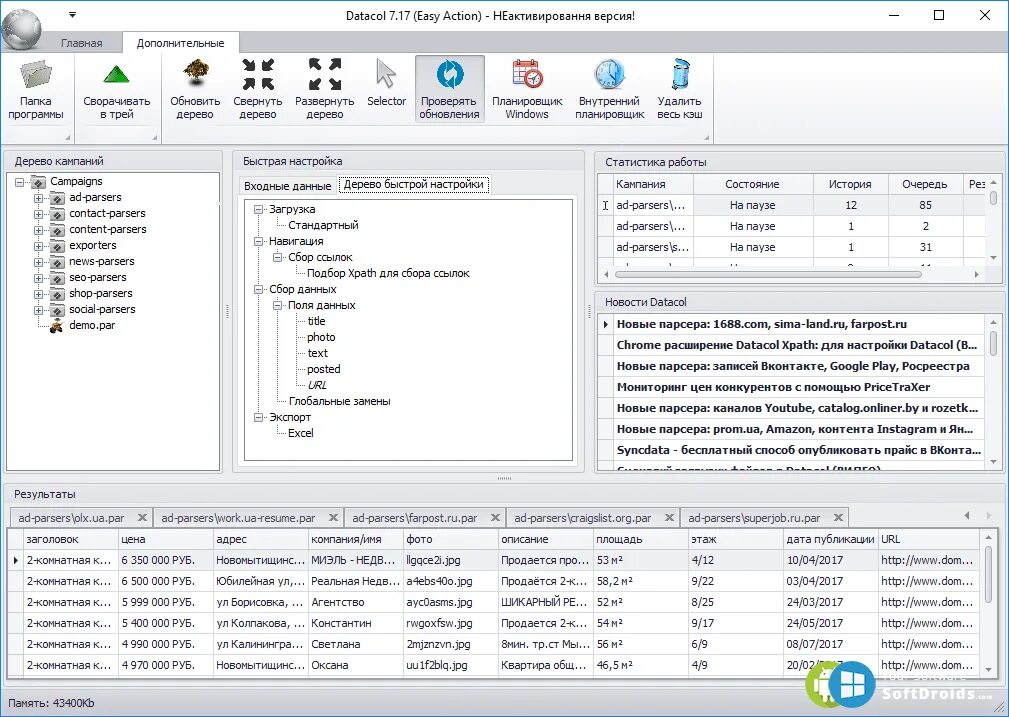Collapse the Сбор данных node
The width and height of the screenshot is (1009, 717).
coord(259,290)
